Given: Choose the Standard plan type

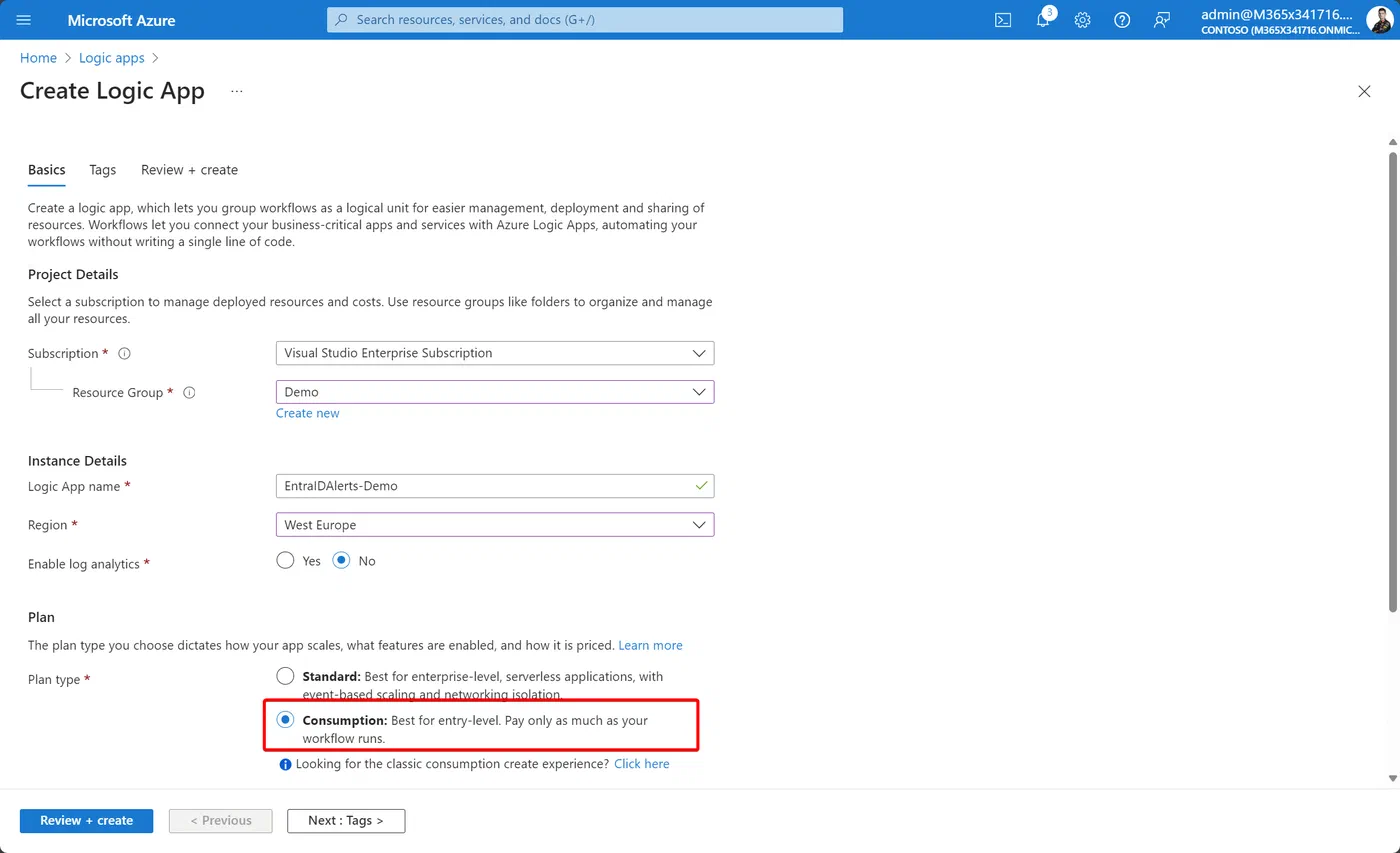Looking at the screenshot, I should [x=285, y=676].
